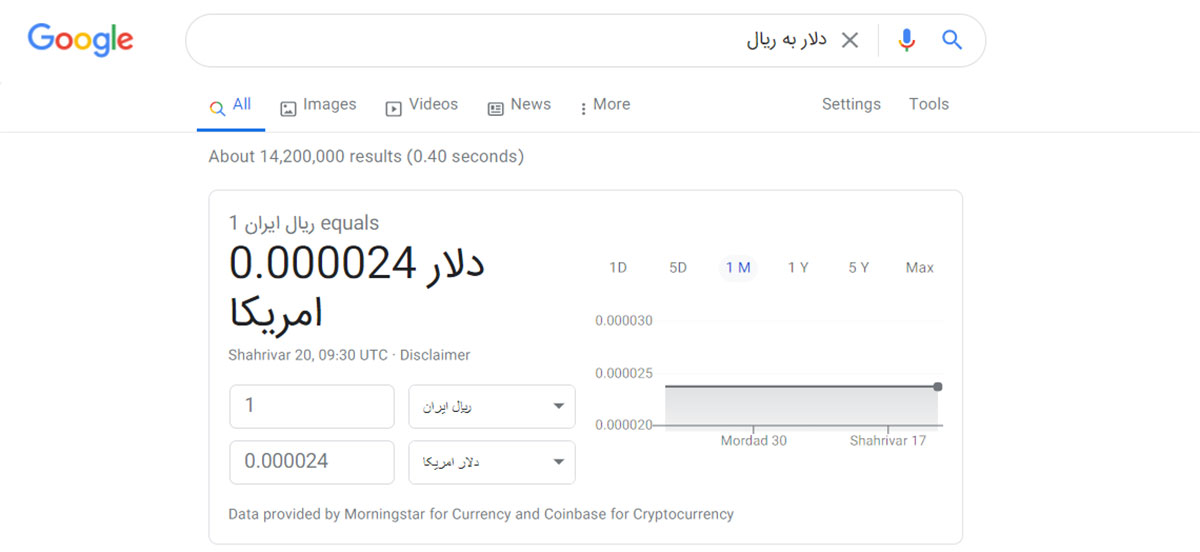Select the 1D chart range
Viewport: 1200px width, 552px height.
point(618,267)
